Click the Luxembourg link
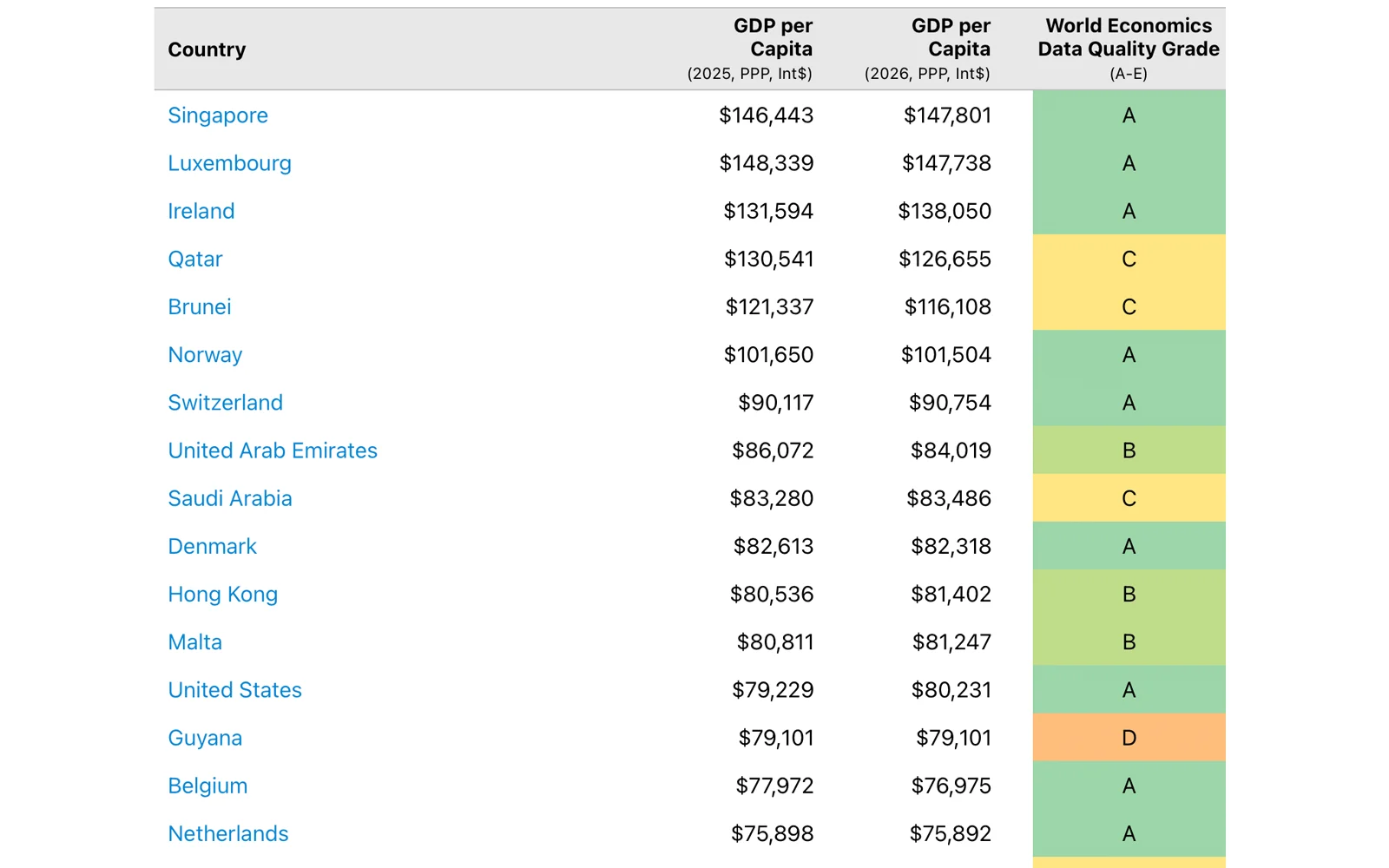1389x868 pixels. 229,163
